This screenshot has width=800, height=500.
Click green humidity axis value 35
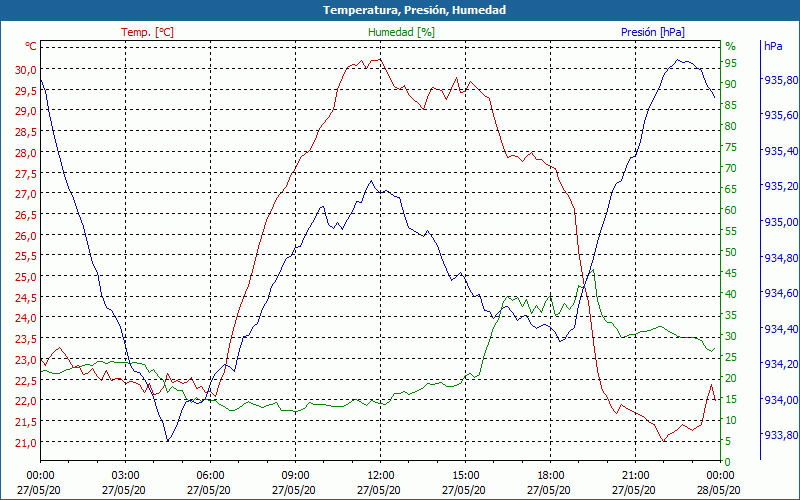[731, 315]
